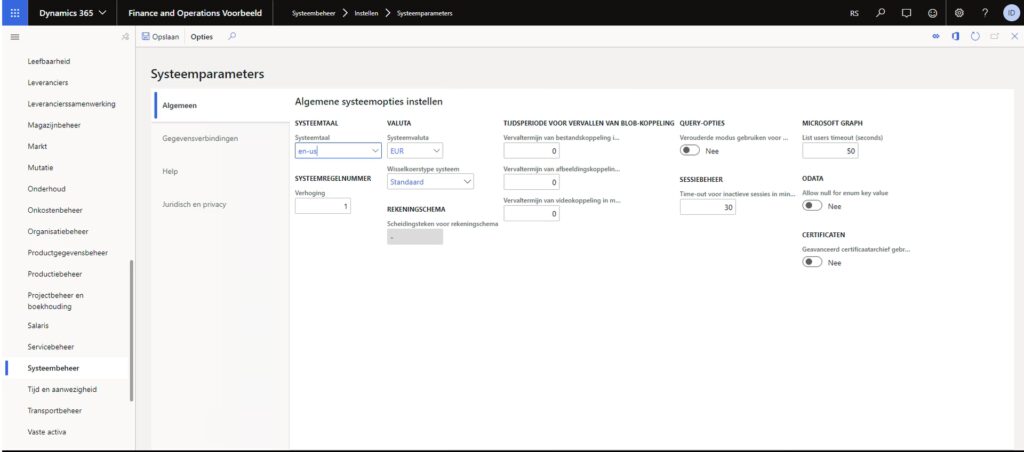This screenshot has height=452, width=1024.
Task: Click the feedback smiley icon
Action: pyautogui.click(x=932, y=13)
